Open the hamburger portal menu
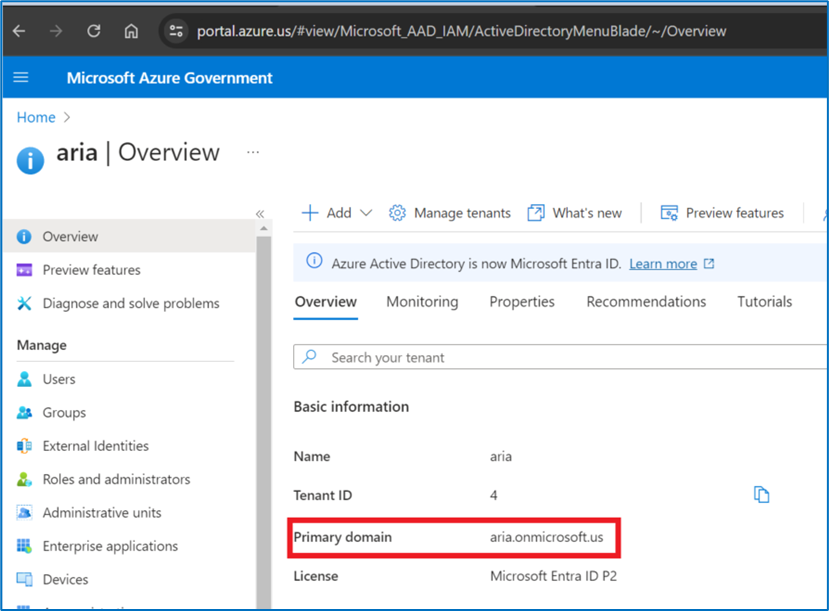This screenshot has height=611, width=829. (21, 78)
